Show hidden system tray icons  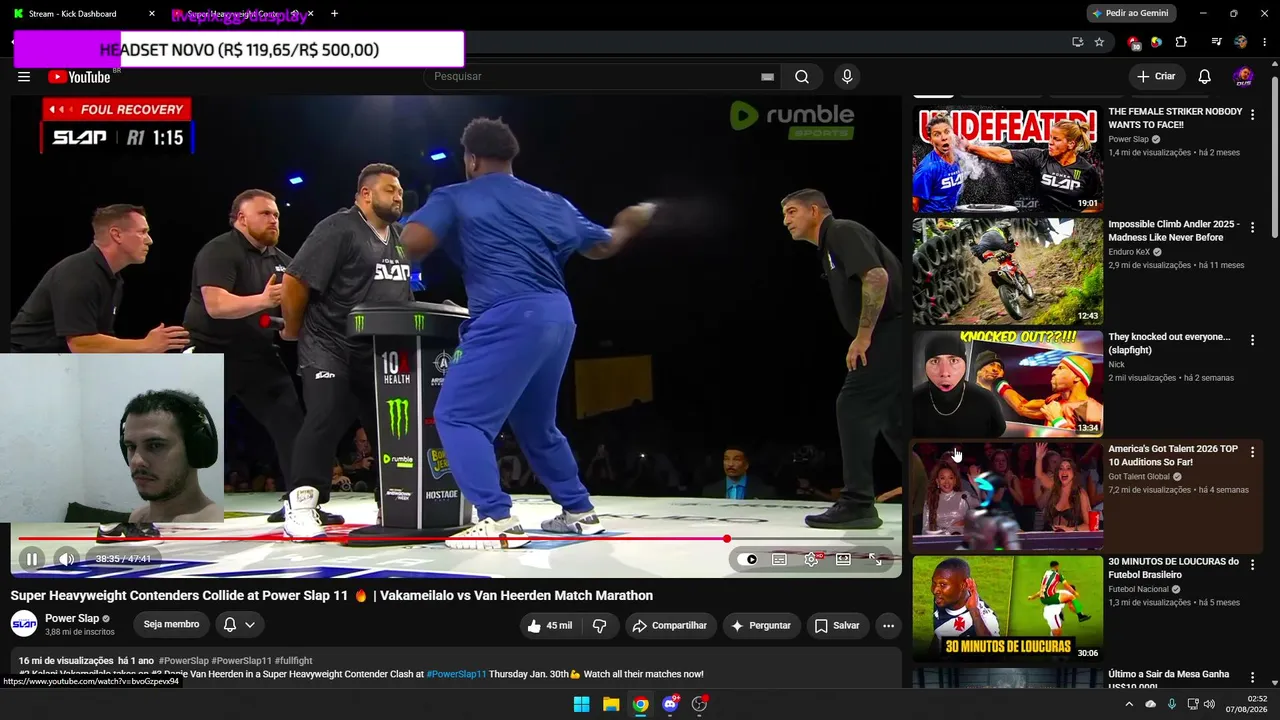click(x=1129, y=704)
